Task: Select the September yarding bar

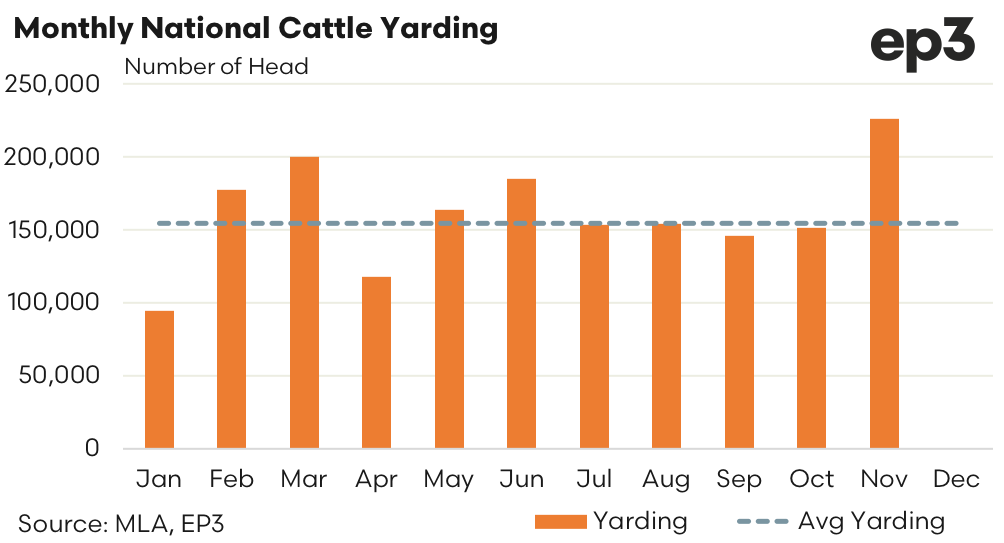Action: point(739,342)
